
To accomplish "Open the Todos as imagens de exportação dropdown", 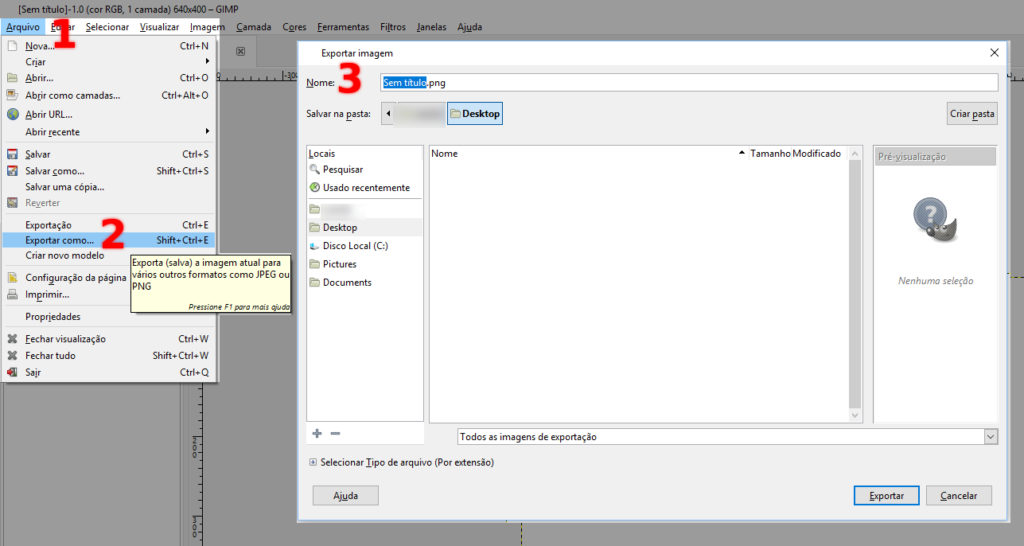I will pos(727,437).
